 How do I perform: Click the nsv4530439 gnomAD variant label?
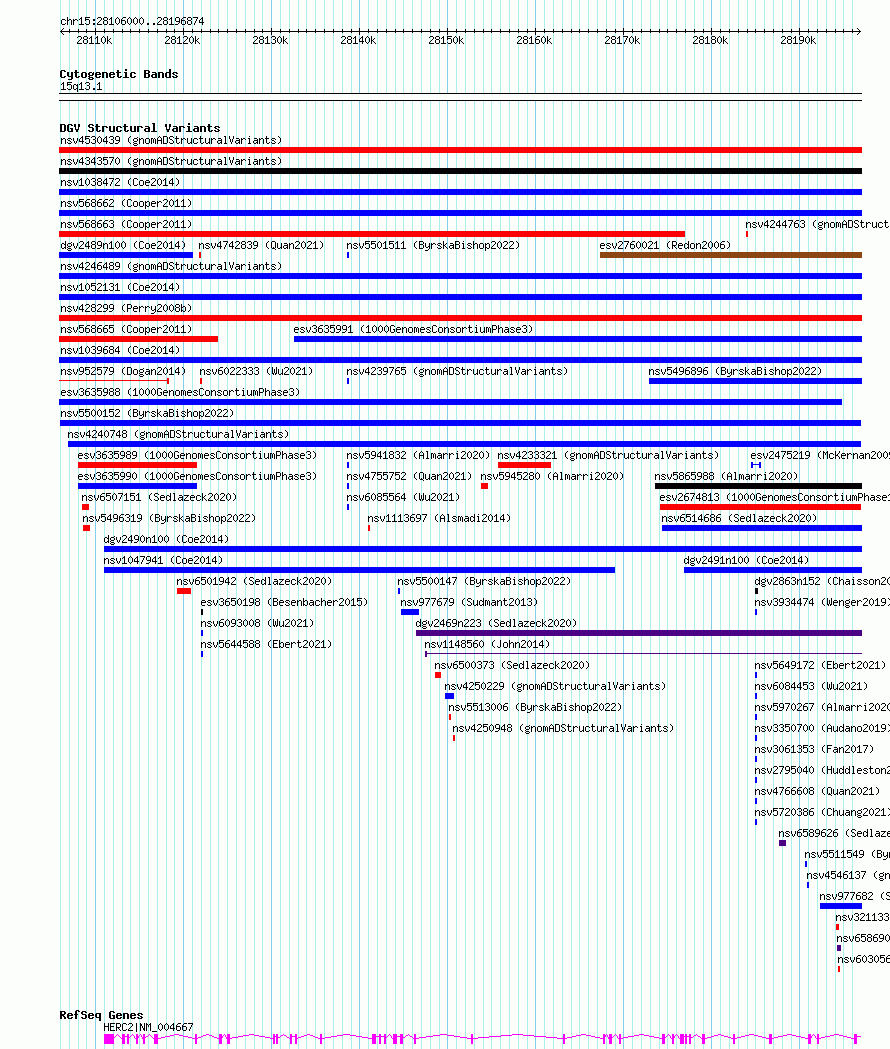171,140
